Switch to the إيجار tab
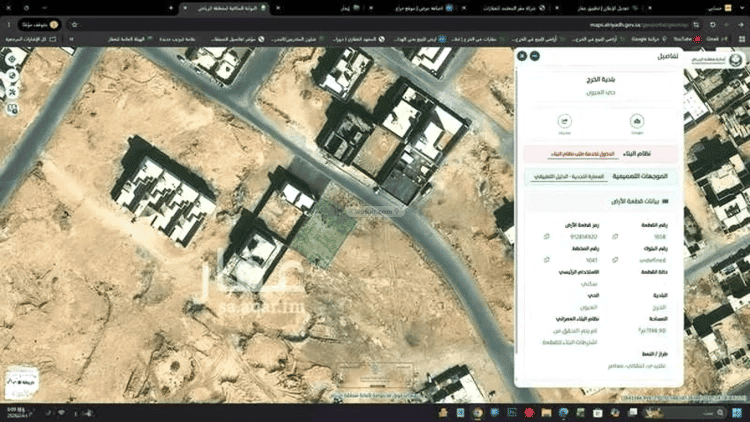 [352, 8]
